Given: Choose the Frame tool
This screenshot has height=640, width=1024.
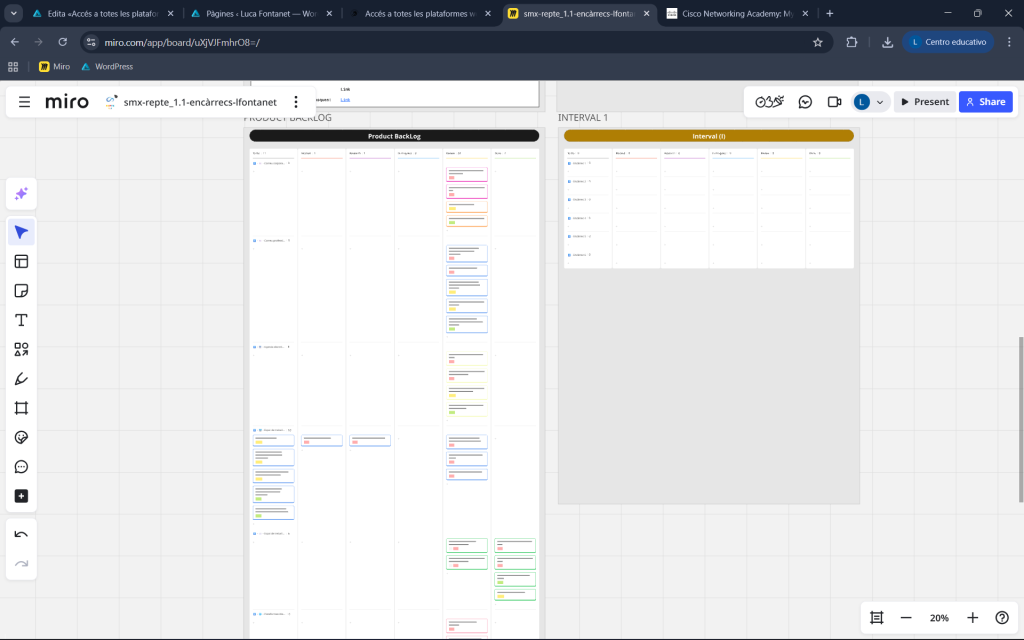Looking at the screenshot, I should 21,408.
